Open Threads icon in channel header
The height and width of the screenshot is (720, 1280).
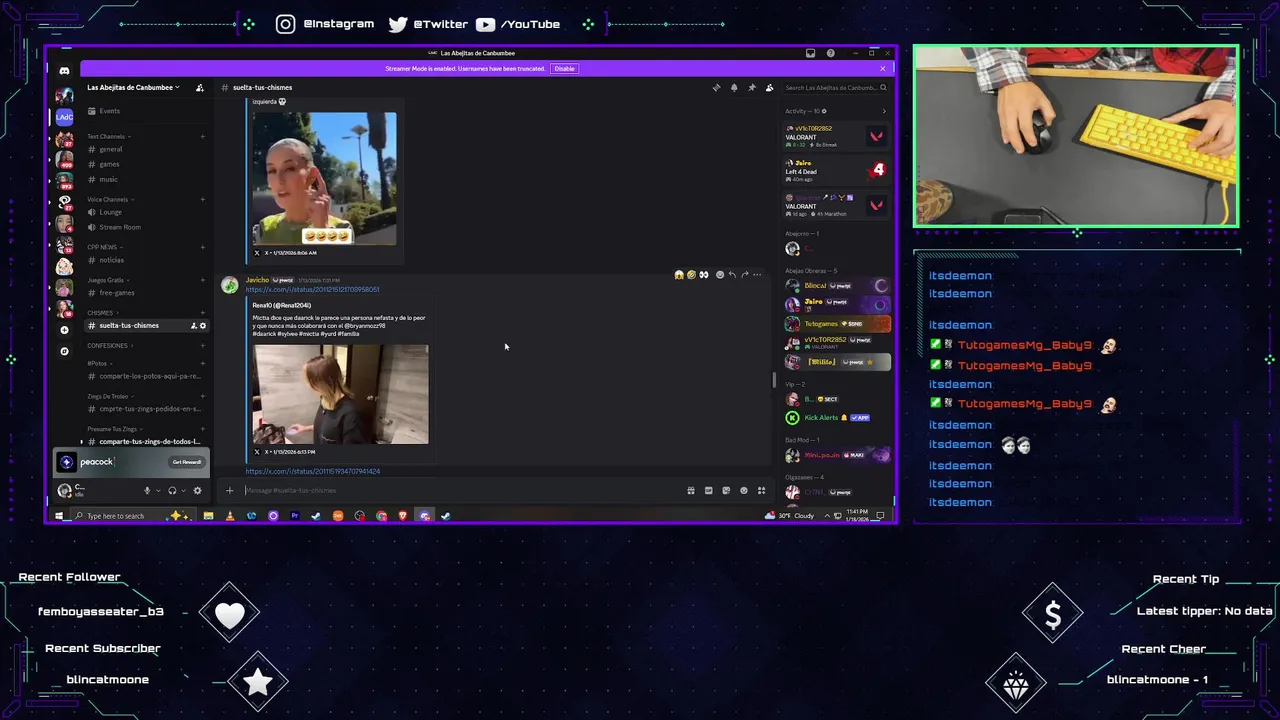(716, 87)
